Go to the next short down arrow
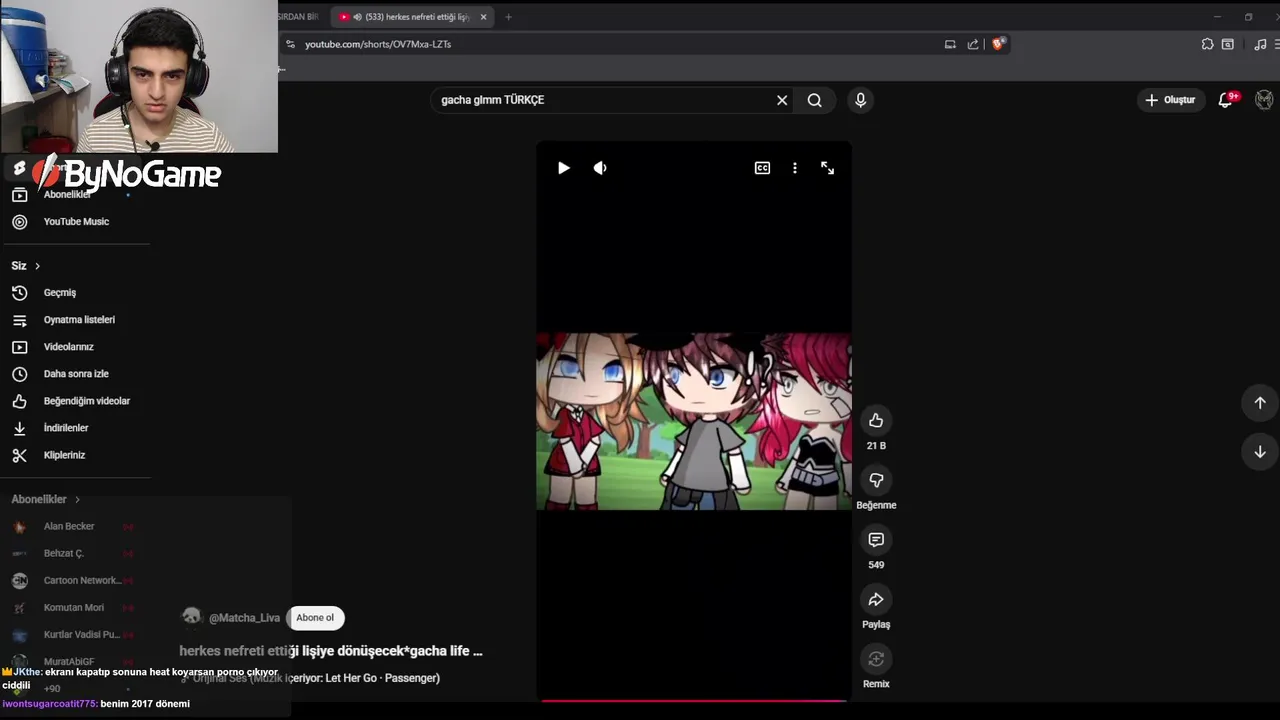1280x720 pixels. click(x=1260, y=451)
